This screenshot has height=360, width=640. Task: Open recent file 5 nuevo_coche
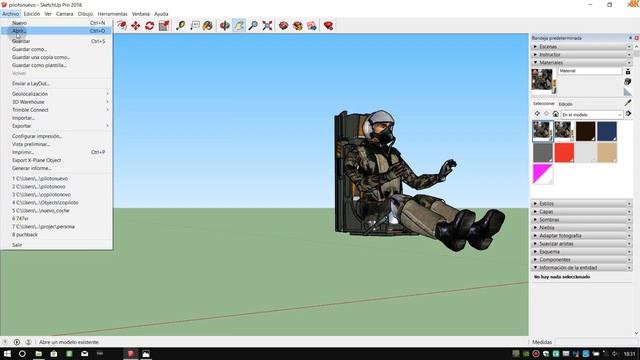(56, 211)
